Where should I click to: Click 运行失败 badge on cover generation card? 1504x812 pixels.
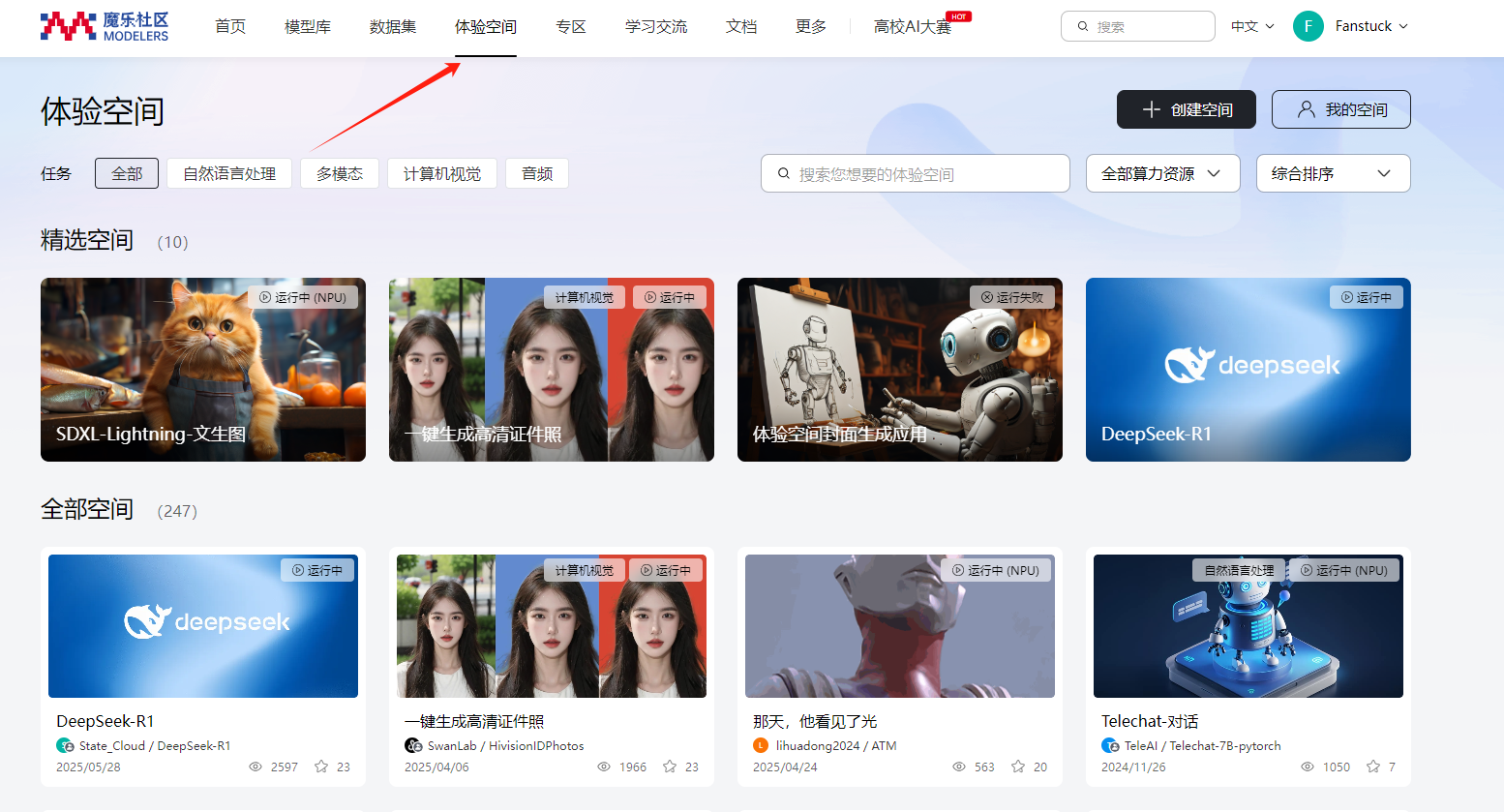click(x=1012, y=297)
